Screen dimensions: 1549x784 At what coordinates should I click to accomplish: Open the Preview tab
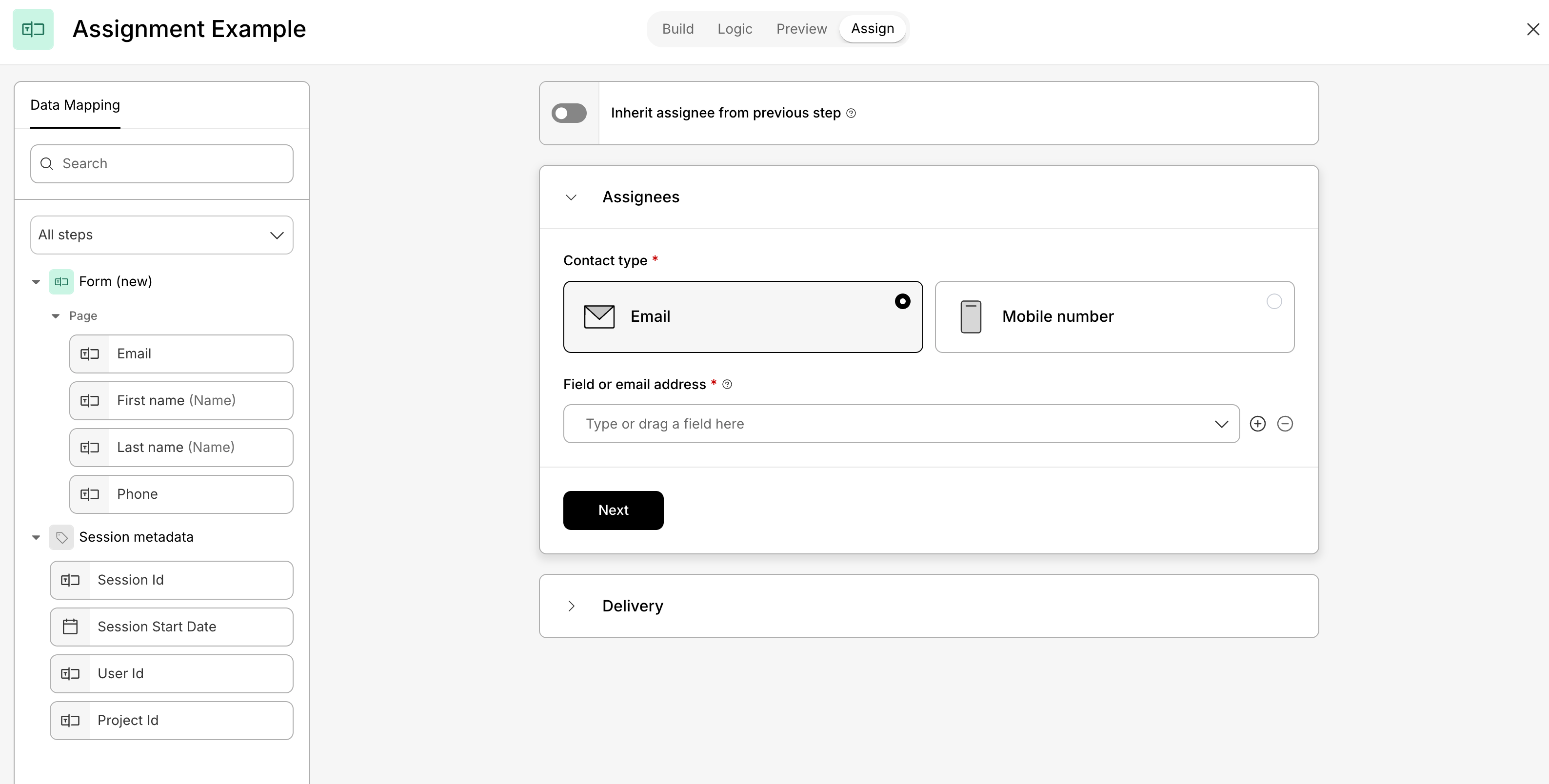click(801, 29)
